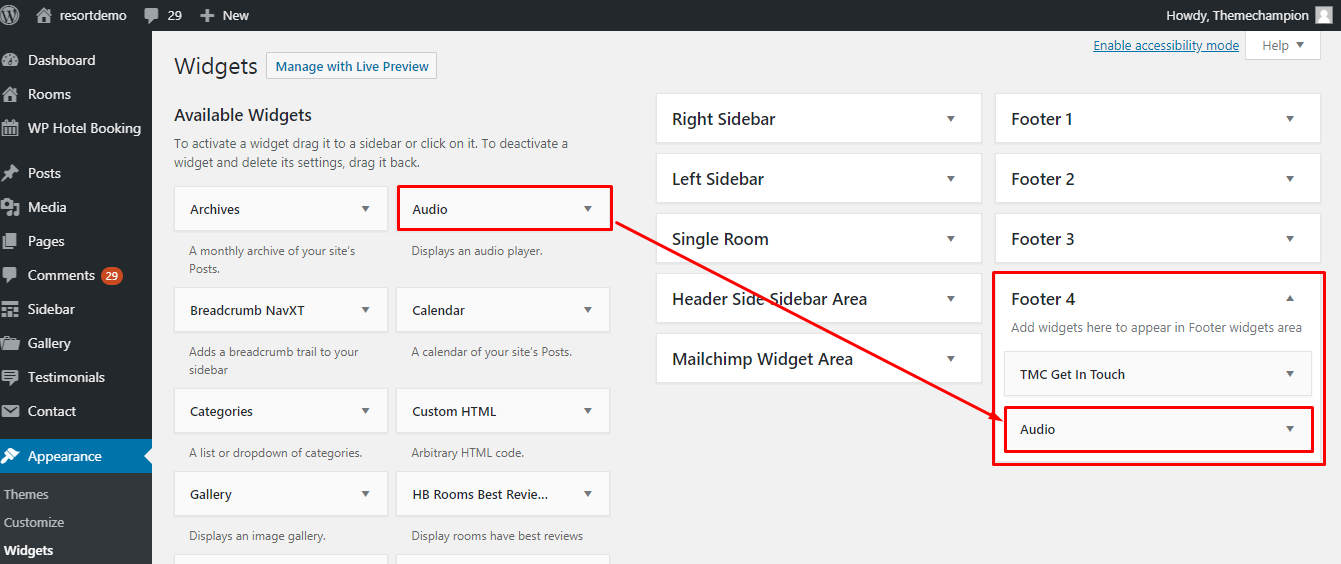
Task: Expand the Right Sidebar widget area
Action: pos(950,119)
